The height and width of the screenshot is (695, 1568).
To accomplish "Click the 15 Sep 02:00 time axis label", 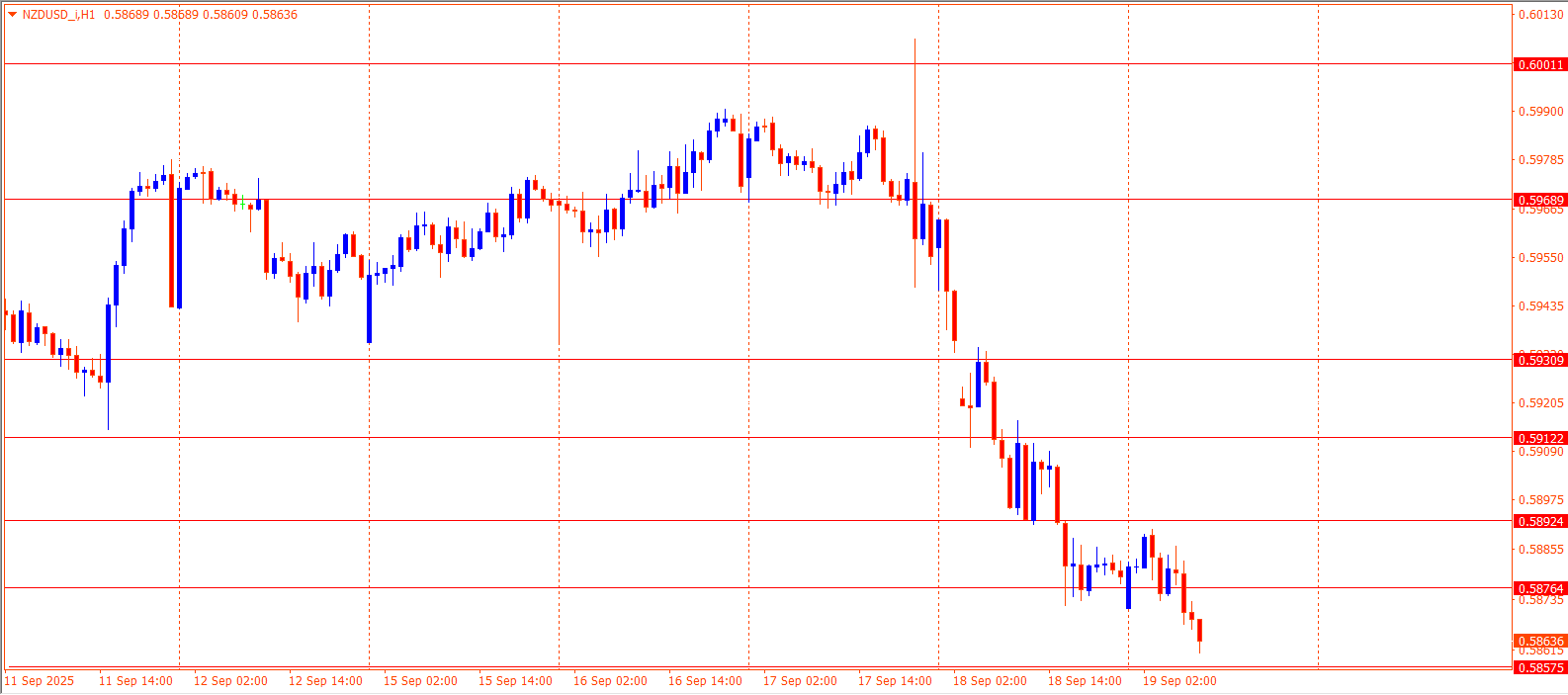I will pyautogui.click(x=420, y=681).
